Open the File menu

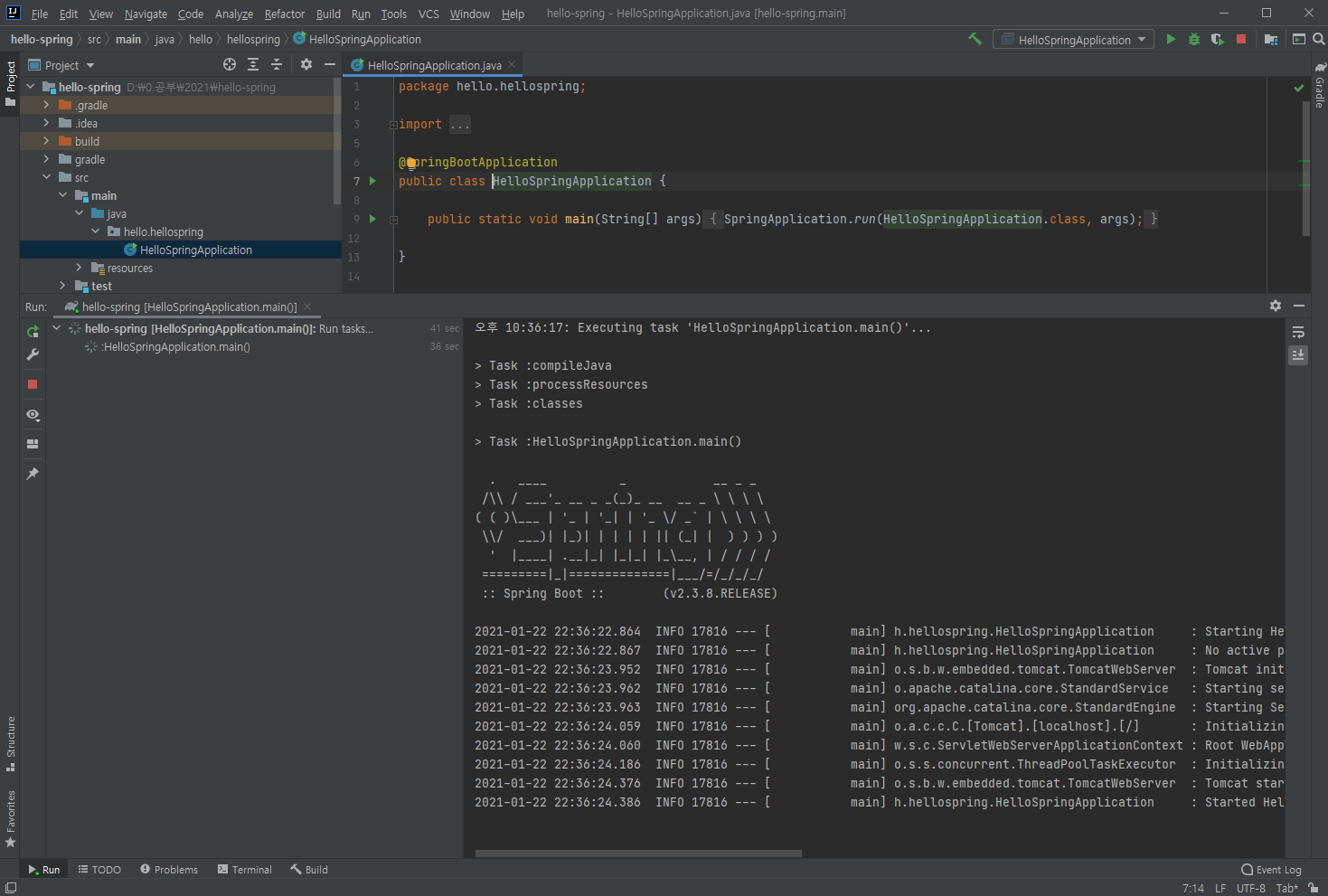pyautogui.click(x=40, y=14)
